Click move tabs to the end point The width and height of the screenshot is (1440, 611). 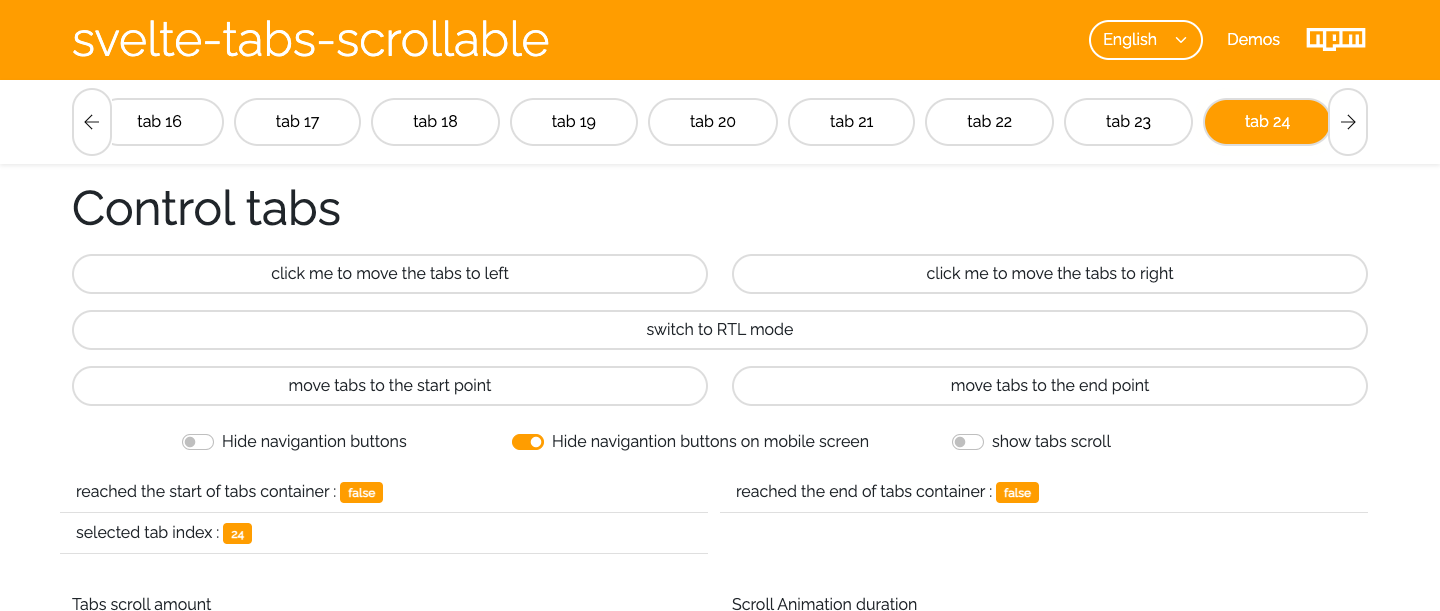pyautogui.click(x=1050, y=386)
